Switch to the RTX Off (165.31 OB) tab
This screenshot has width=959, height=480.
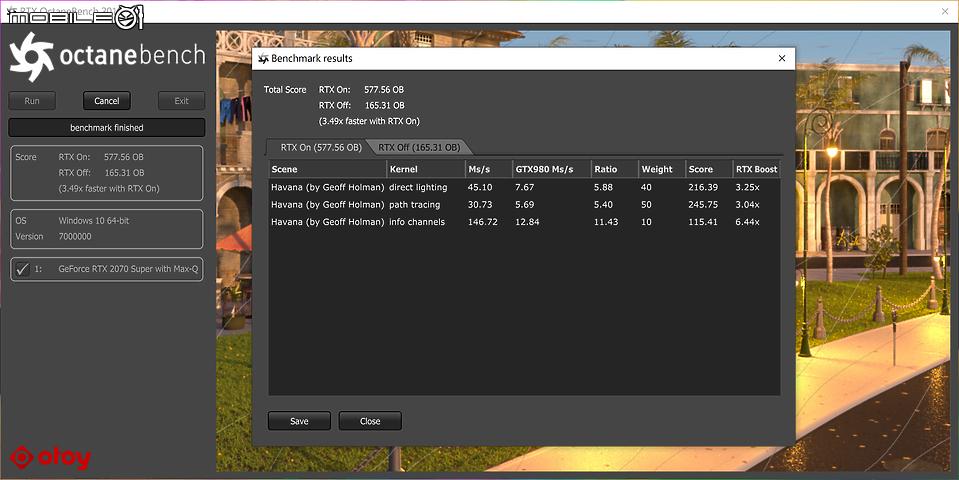[x=419, y=147]
